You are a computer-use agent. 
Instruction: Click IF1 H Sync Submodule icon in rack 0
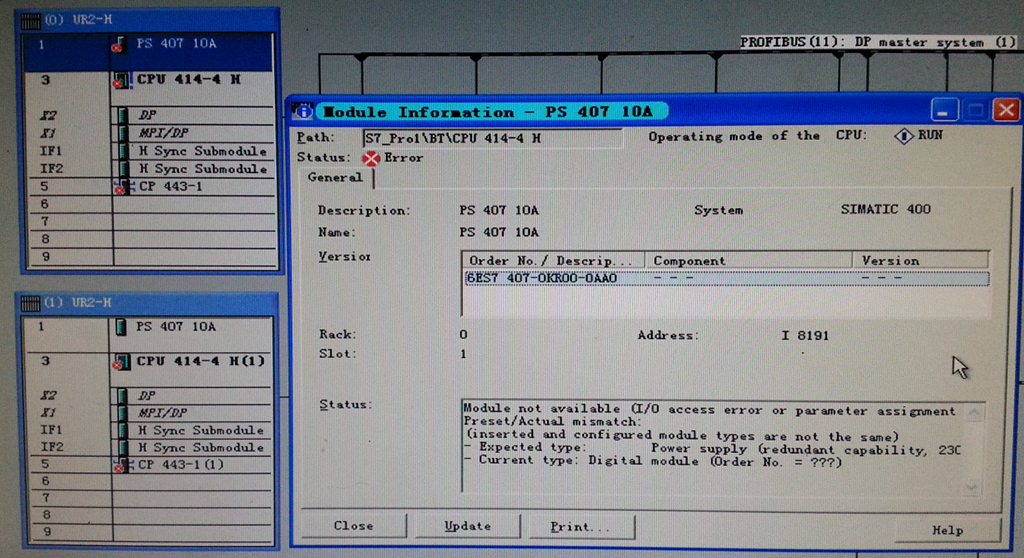tap(123, 151)
